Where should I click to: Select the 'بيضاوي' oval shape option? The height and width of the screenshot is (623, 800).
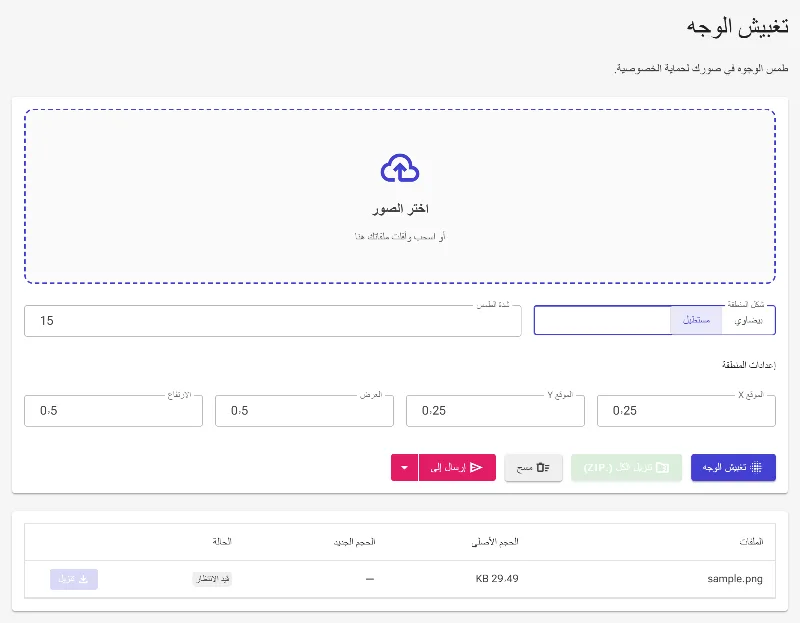pyautogui.click(x=748, y=320)
